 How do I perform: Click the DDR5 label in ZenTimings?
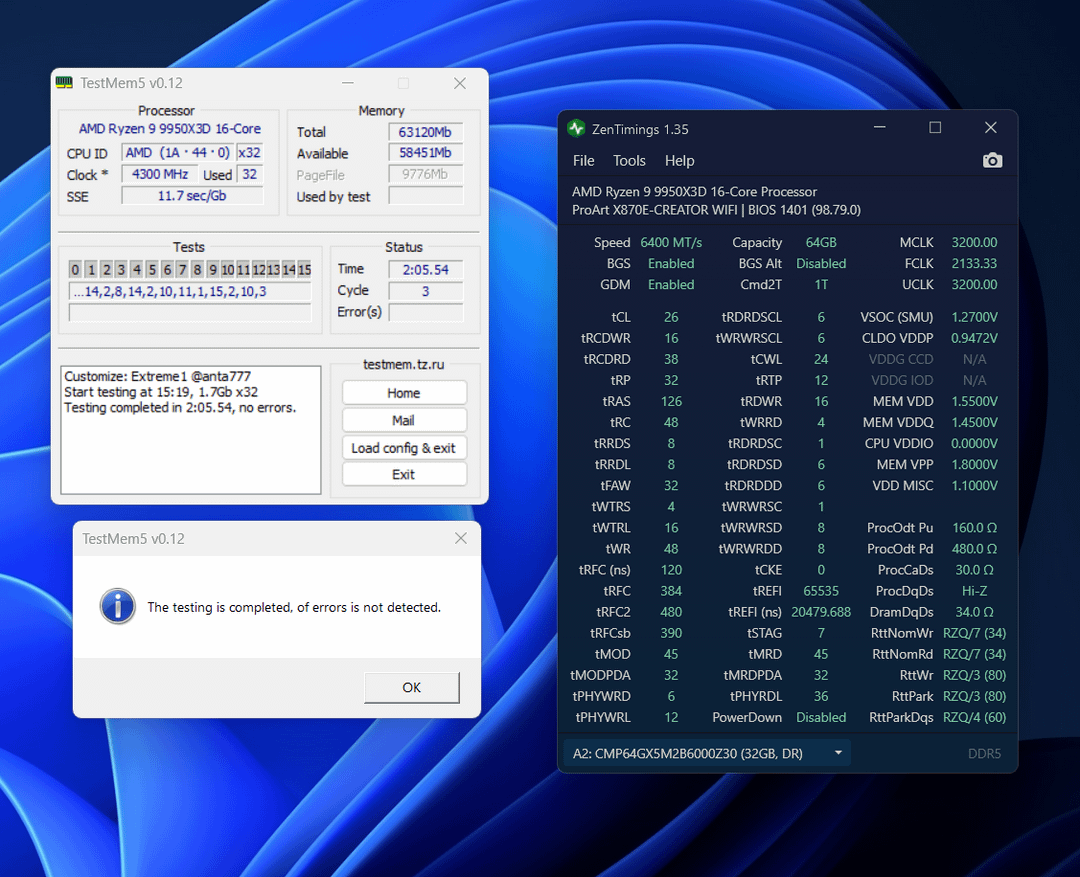[984, 753]
